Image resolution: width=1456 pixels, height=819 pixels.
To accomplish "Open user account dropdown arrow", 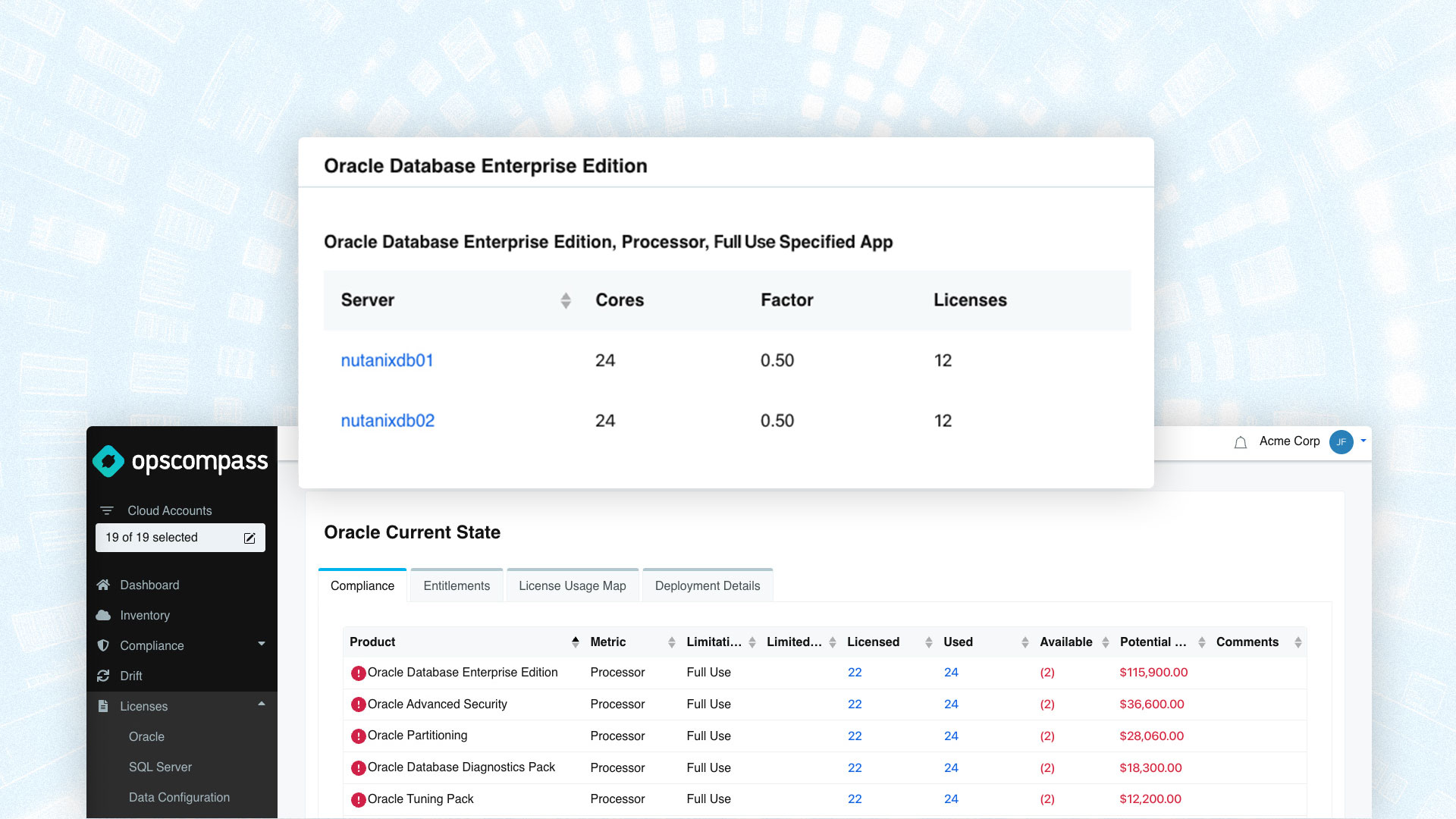I will [x=1363, y=441].
